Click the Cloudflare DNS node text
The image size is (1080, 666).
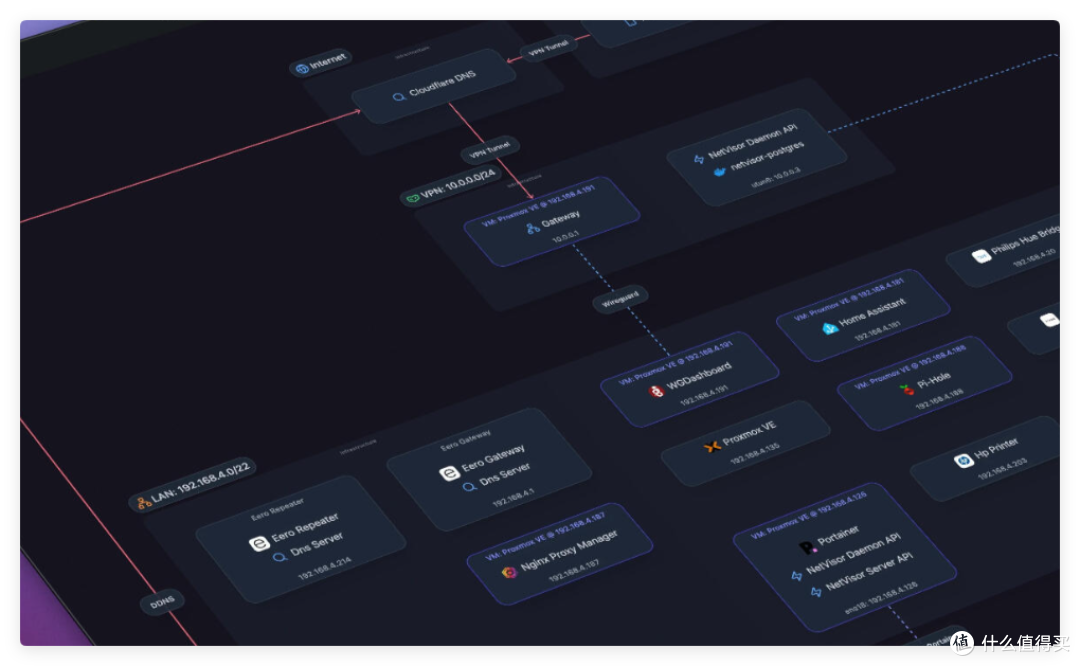tap(442, 83)
